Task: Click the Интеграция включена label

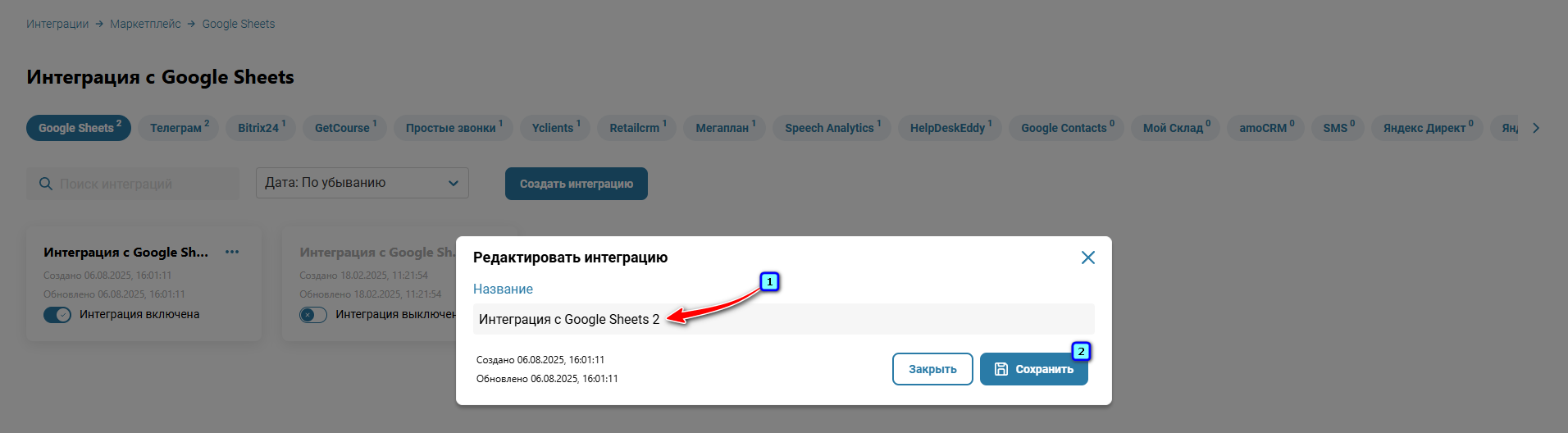Action: point(139,314)
